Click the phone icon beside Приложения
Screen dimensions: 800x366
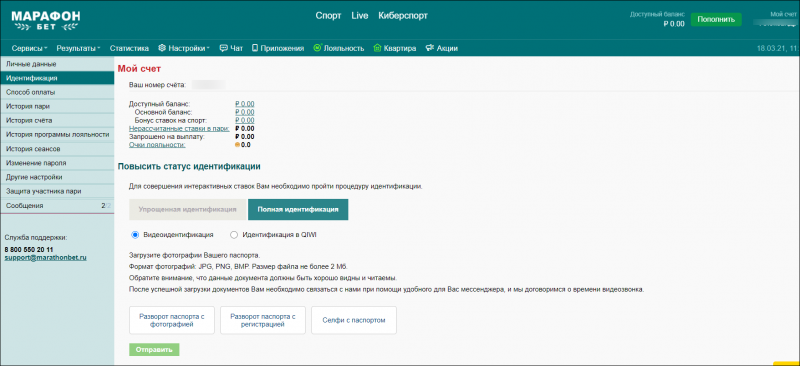pos(255,48)
